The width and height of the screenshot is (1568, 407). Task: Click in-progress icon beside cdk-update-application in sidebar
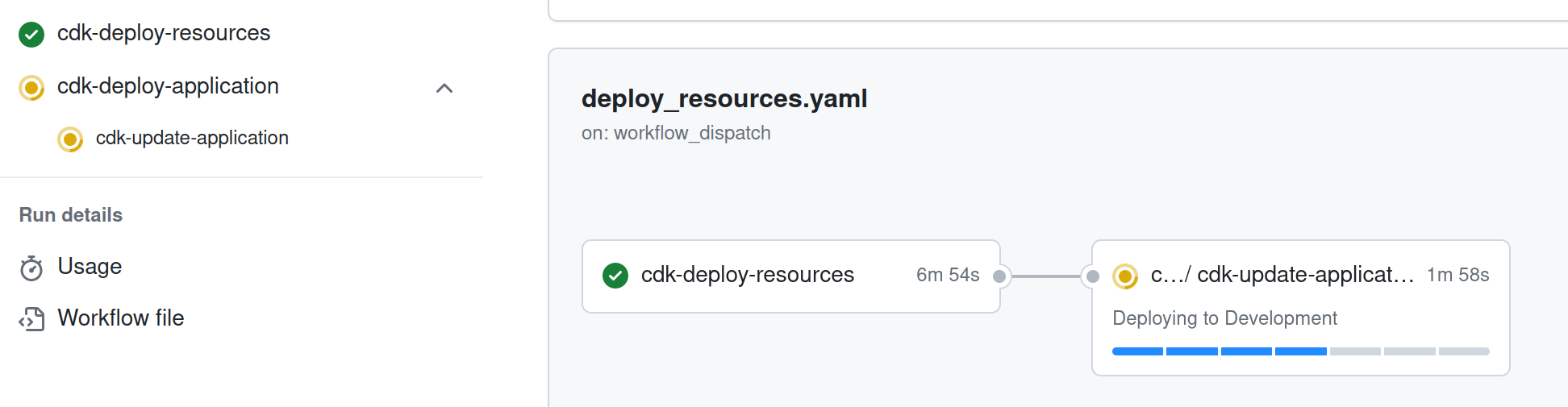70,139
